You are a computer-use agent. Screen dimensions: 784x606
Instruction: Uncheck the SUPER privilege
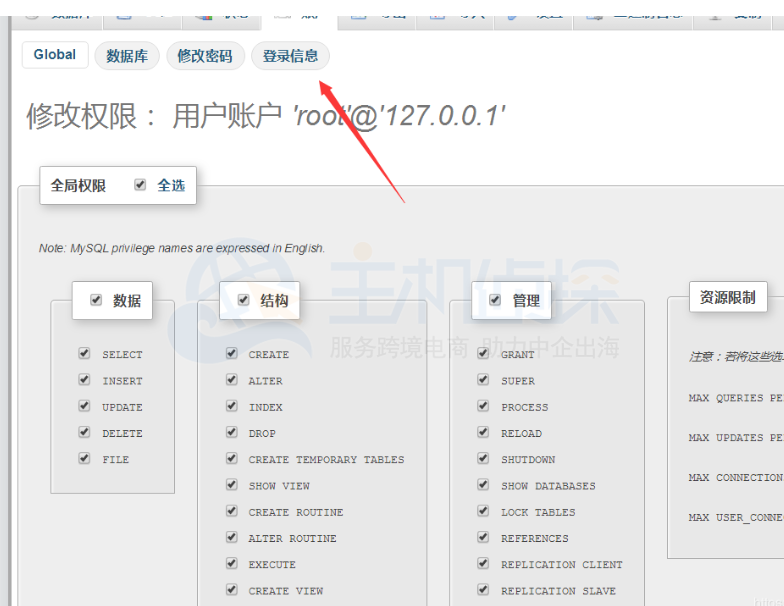483,380
